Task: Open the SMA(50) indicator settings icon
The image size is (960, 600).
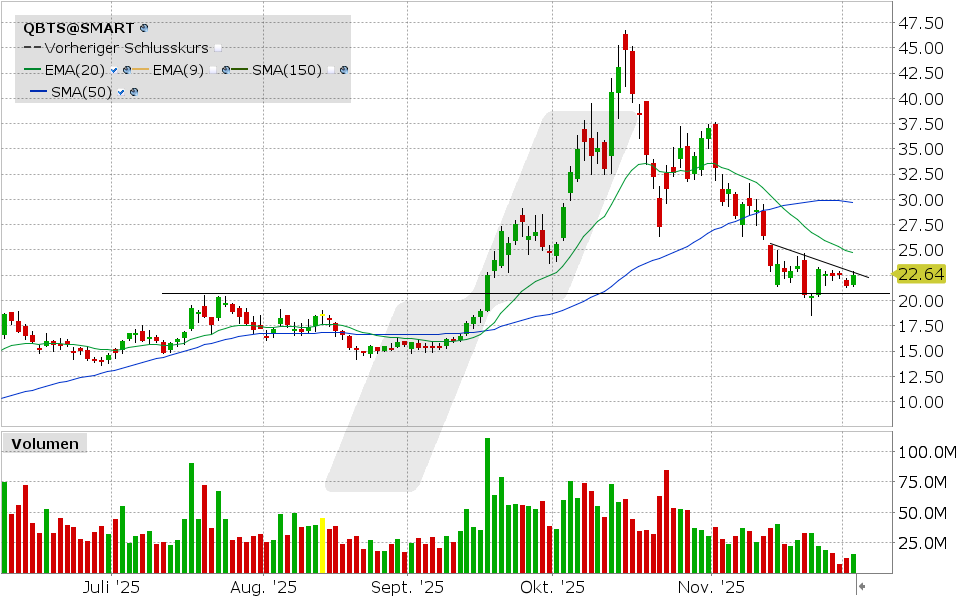Action: [x=134, y=91]
